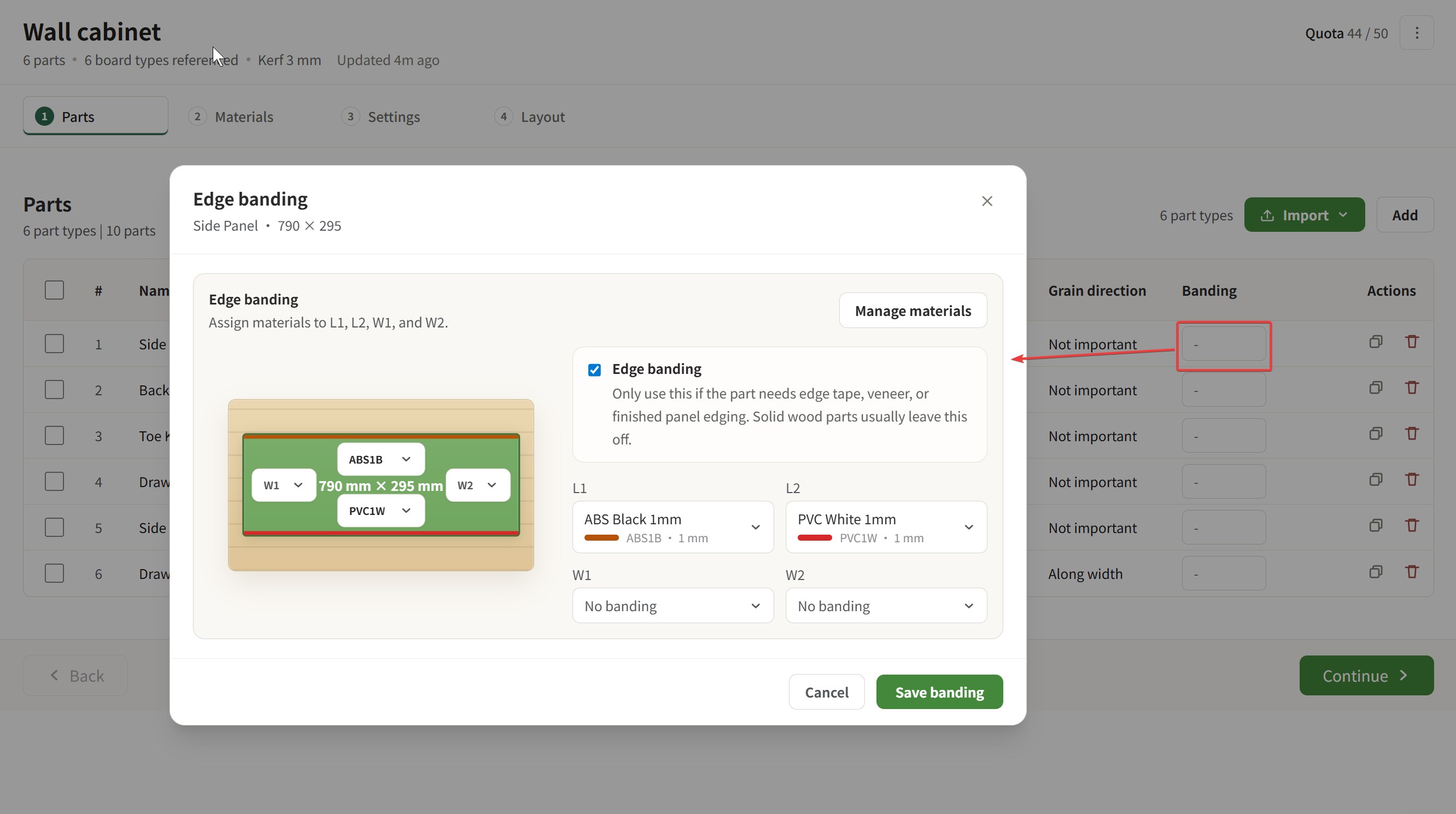Select the checkbox for part row 3

54,436
